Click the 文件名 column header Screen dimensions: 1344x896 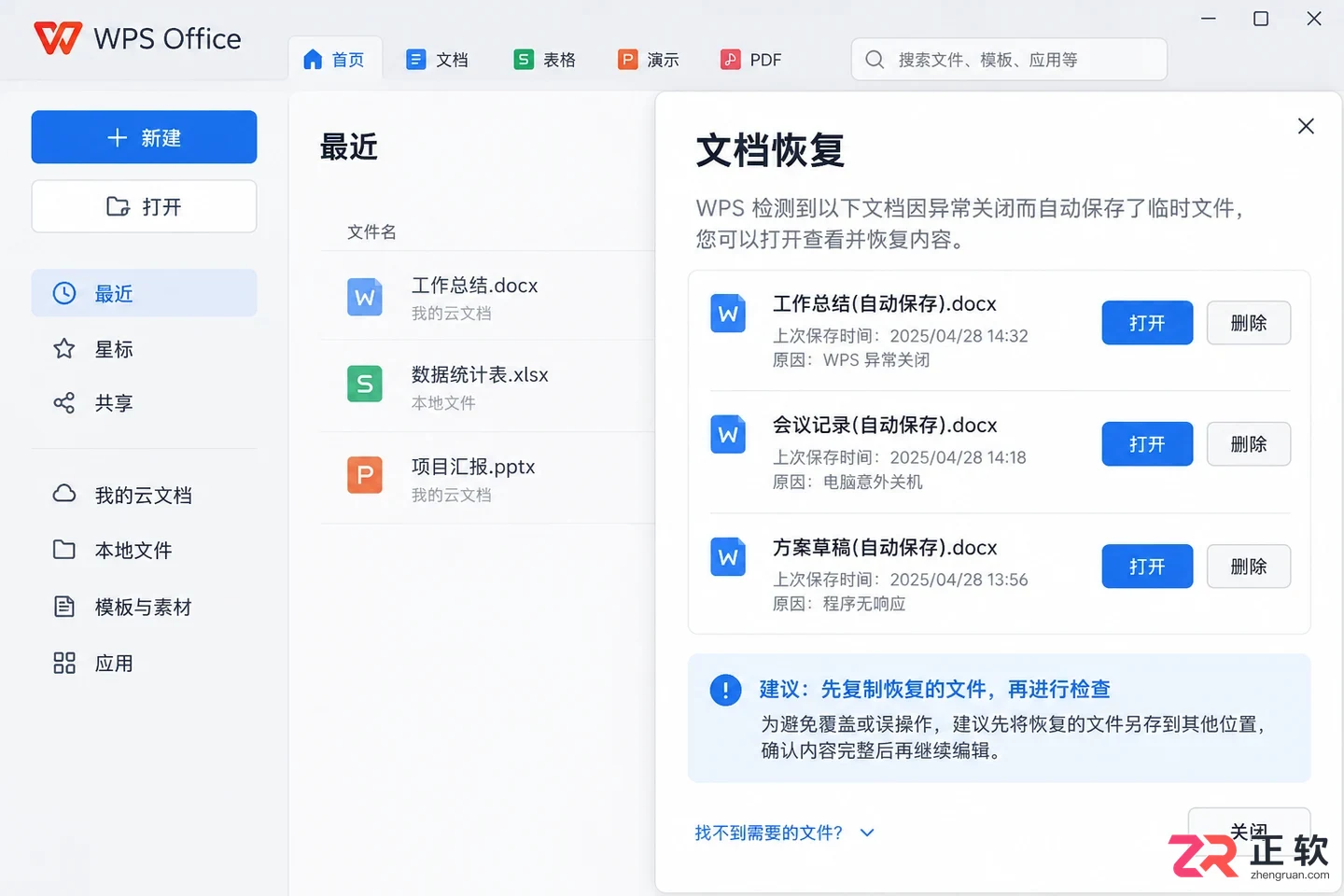(x=371, y=231)
